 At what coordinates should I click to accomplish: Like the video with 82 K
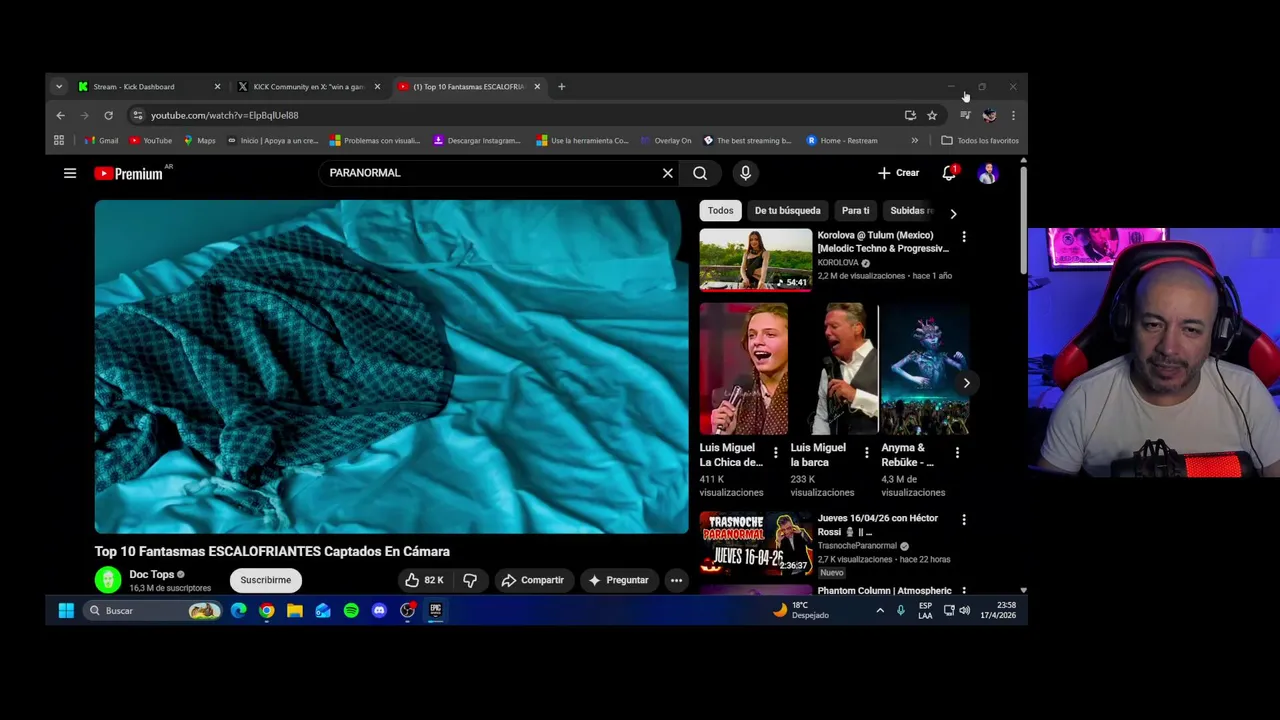tap(424, 580)
